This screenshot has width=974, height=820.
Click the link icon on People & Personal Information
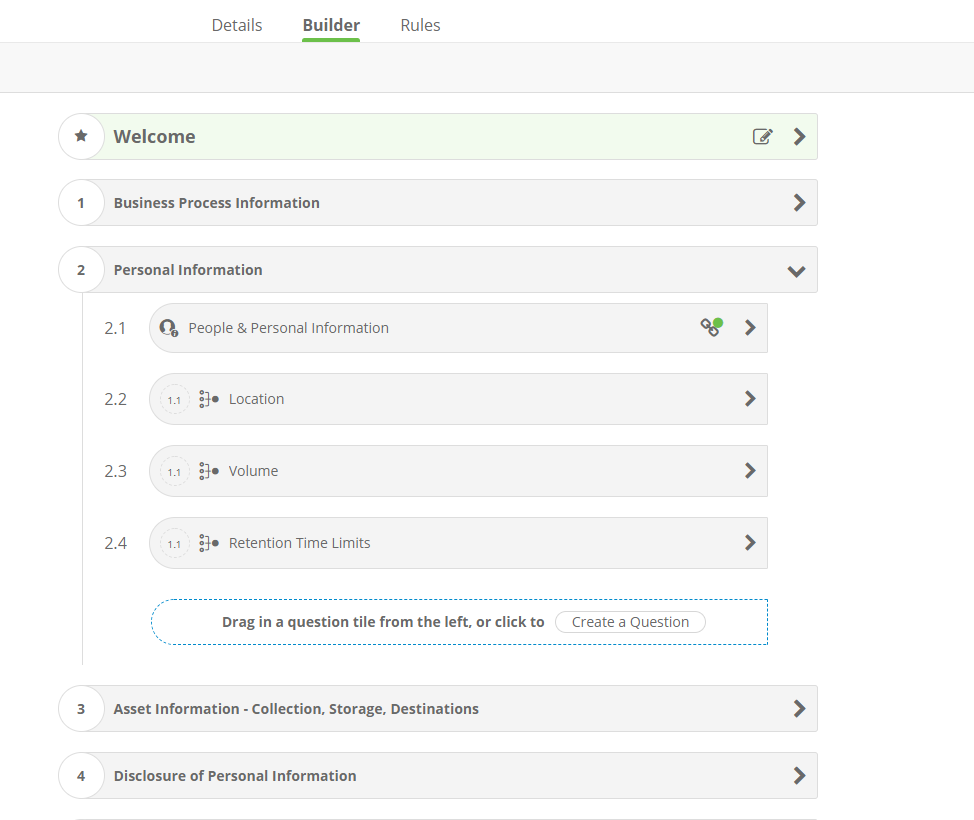click(711, 327)
